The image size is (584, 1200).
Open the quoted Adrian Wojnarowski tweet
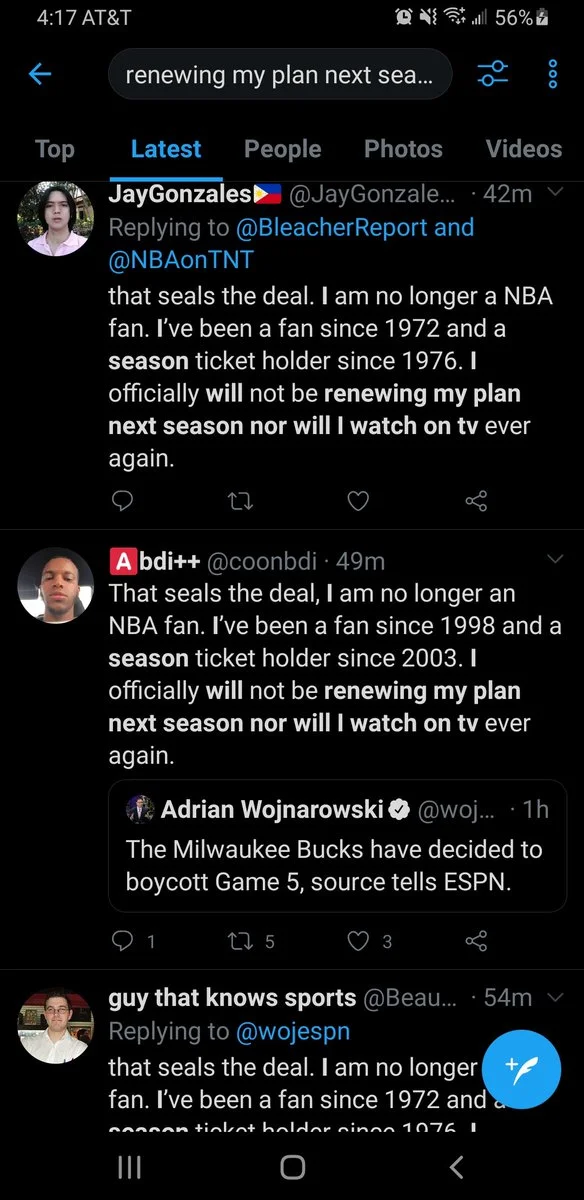click(x=338, y=846)
